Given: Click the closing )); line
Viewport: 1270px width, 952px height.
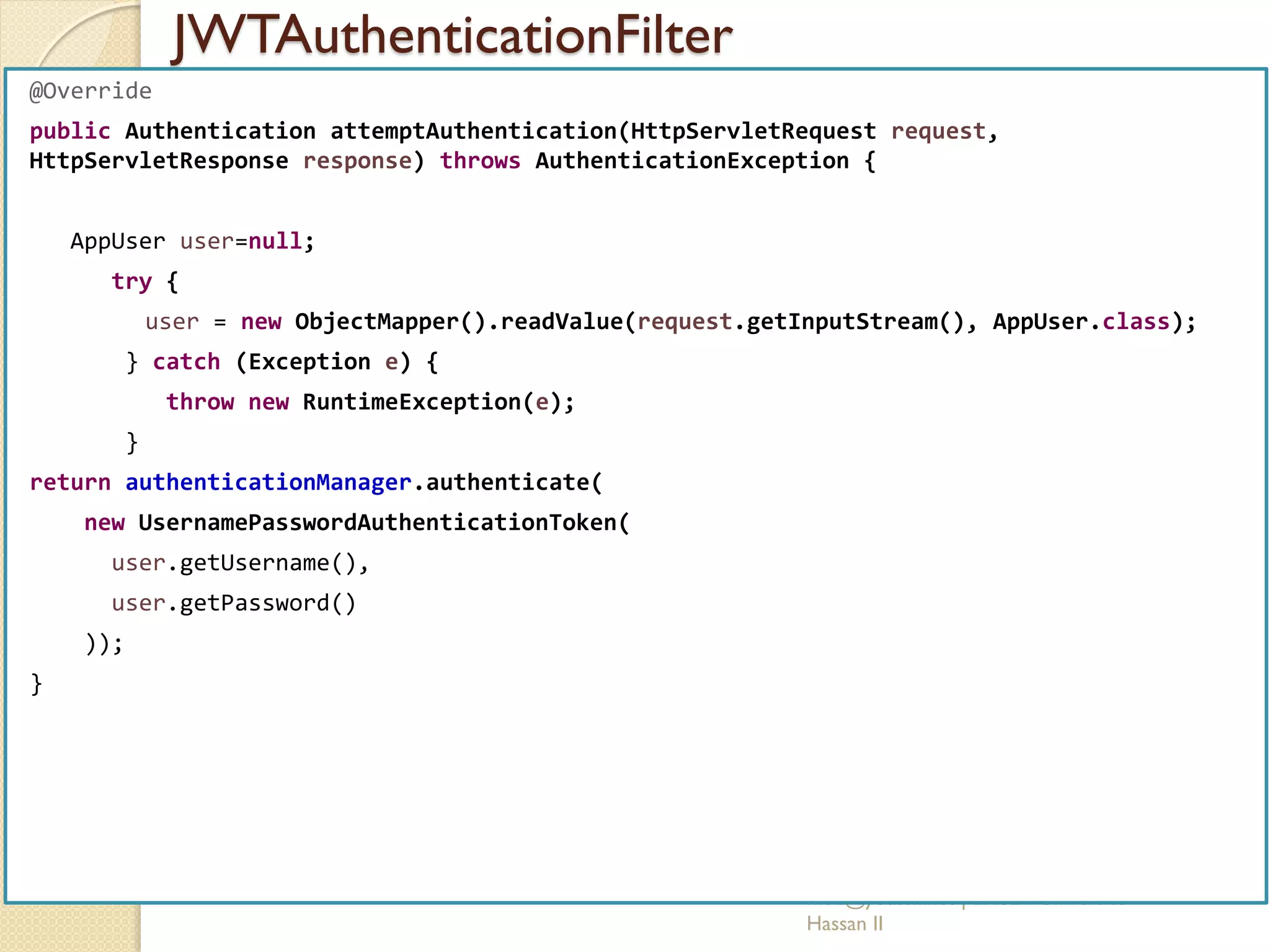Looking at the screenshot, I should (104, 643).
